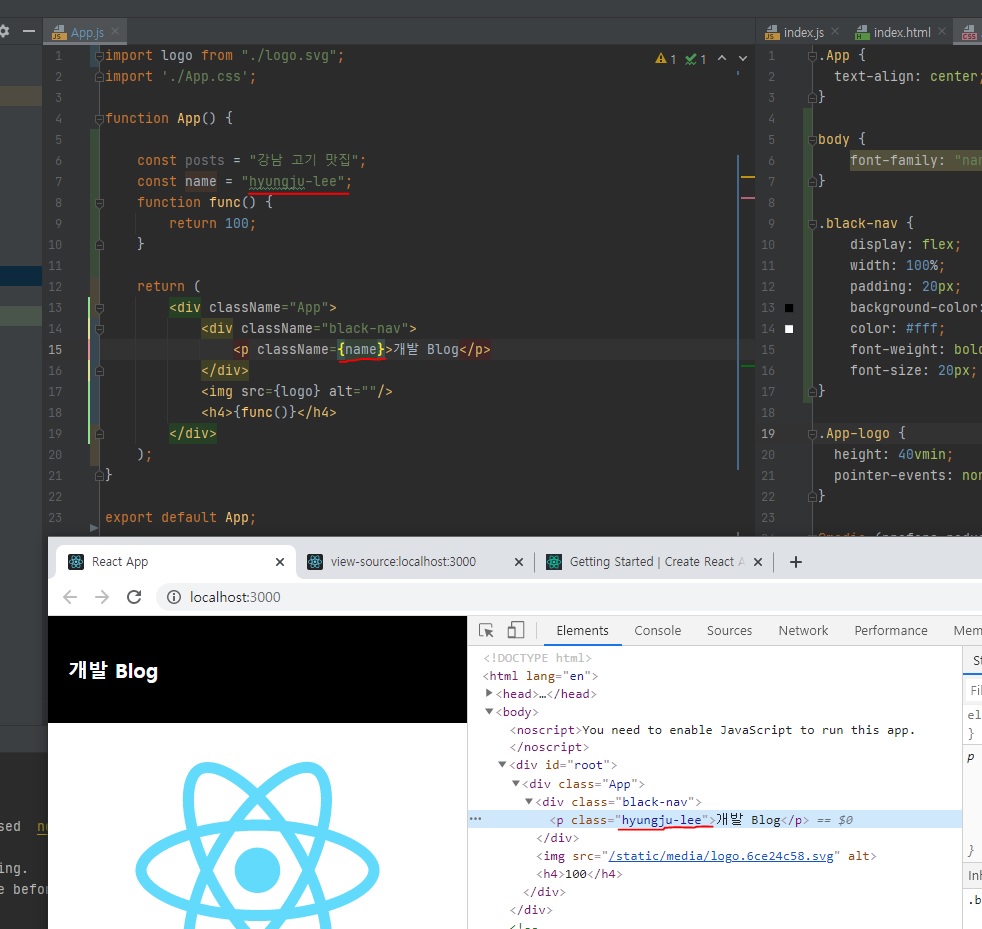The height and width of the screenshot is (929, 982).
Task: Open a new browser tab
Action: point(795,562)
